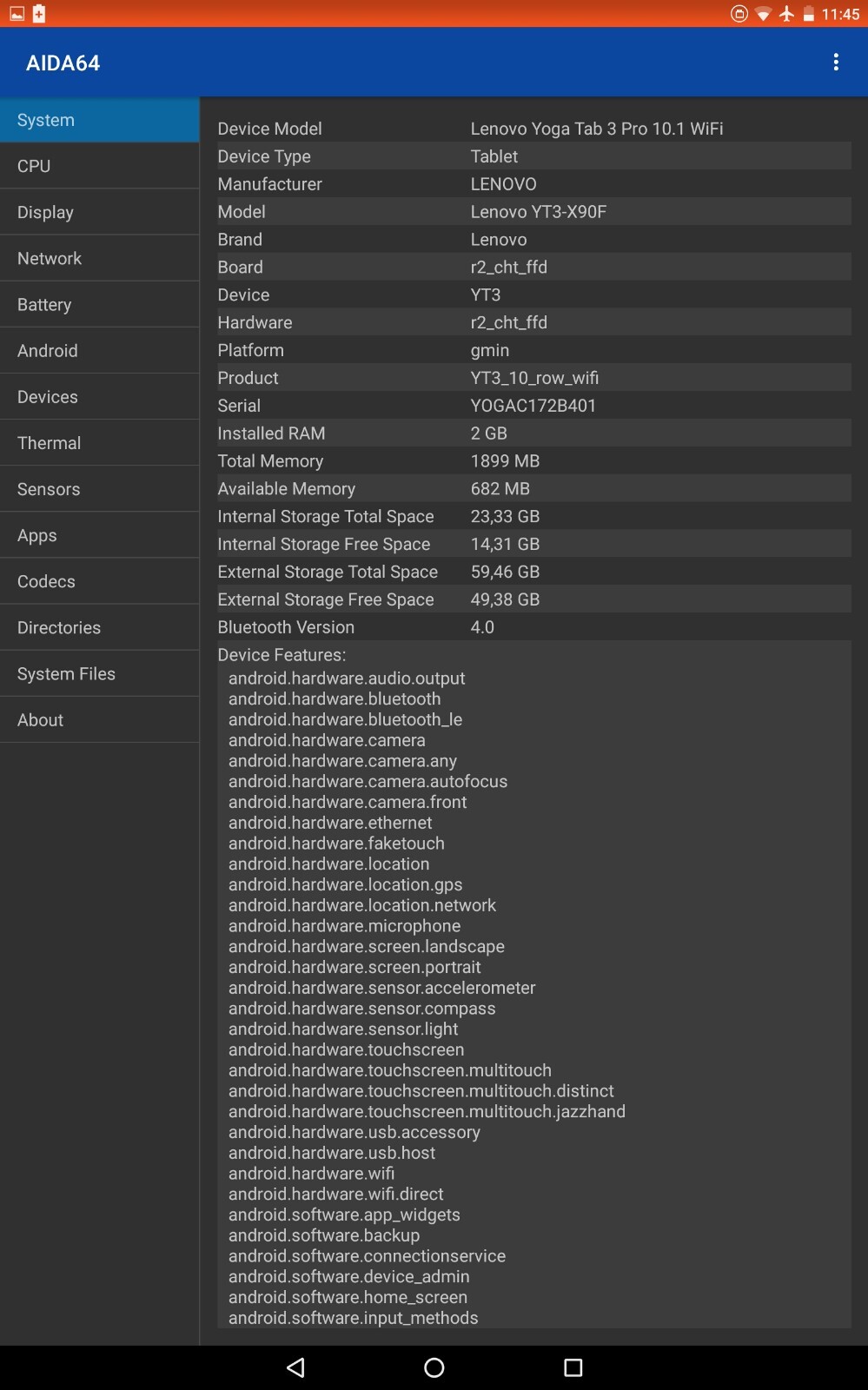This screenshot has width=868, height=1390.
Task: Select Product value YT3_10_row_wifi
Action: pyautogui.click(x=534, y=378)
